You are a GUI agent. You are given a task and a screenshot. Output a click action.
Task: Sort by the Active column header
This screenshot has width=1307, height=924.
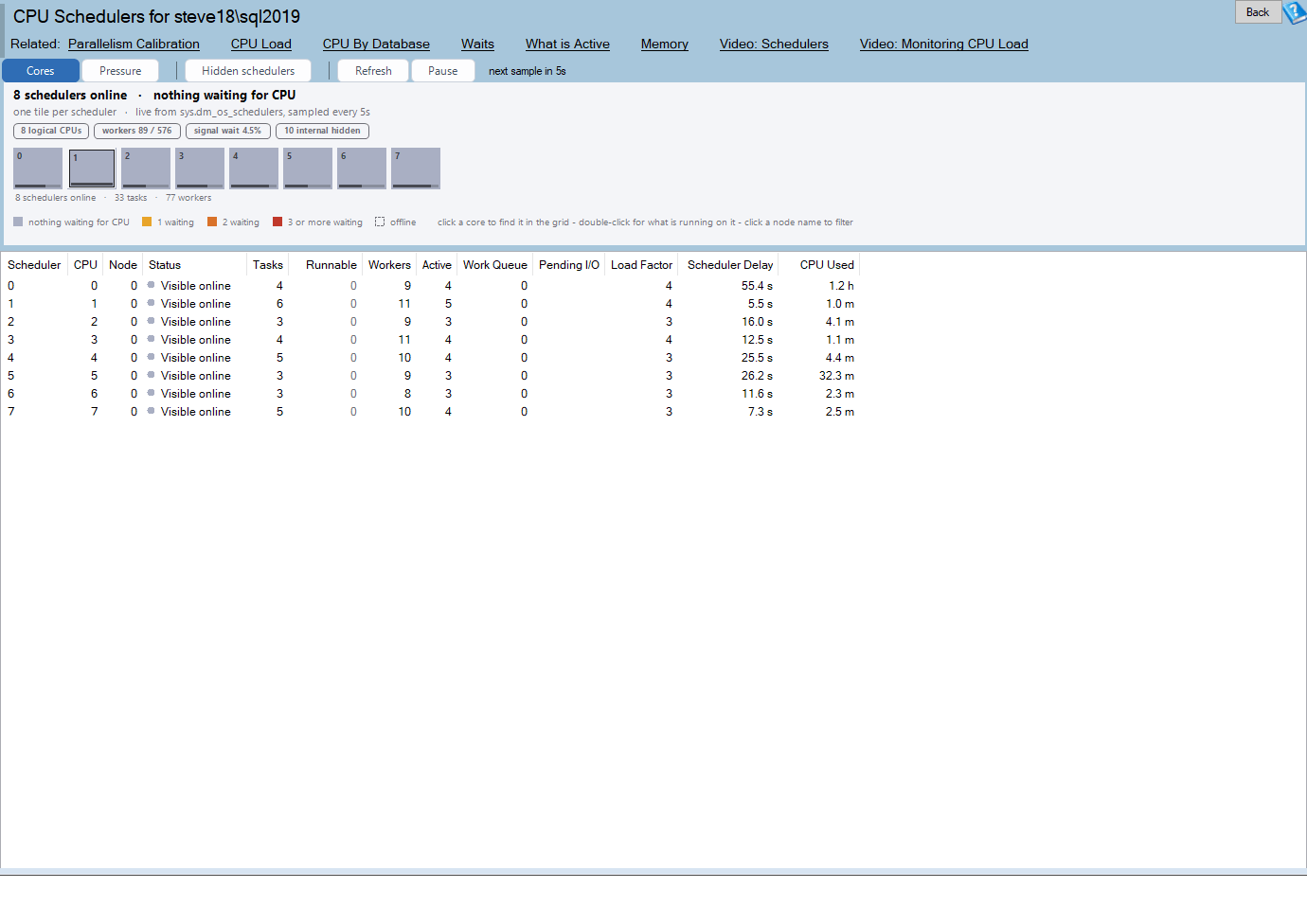click(437, 265)
